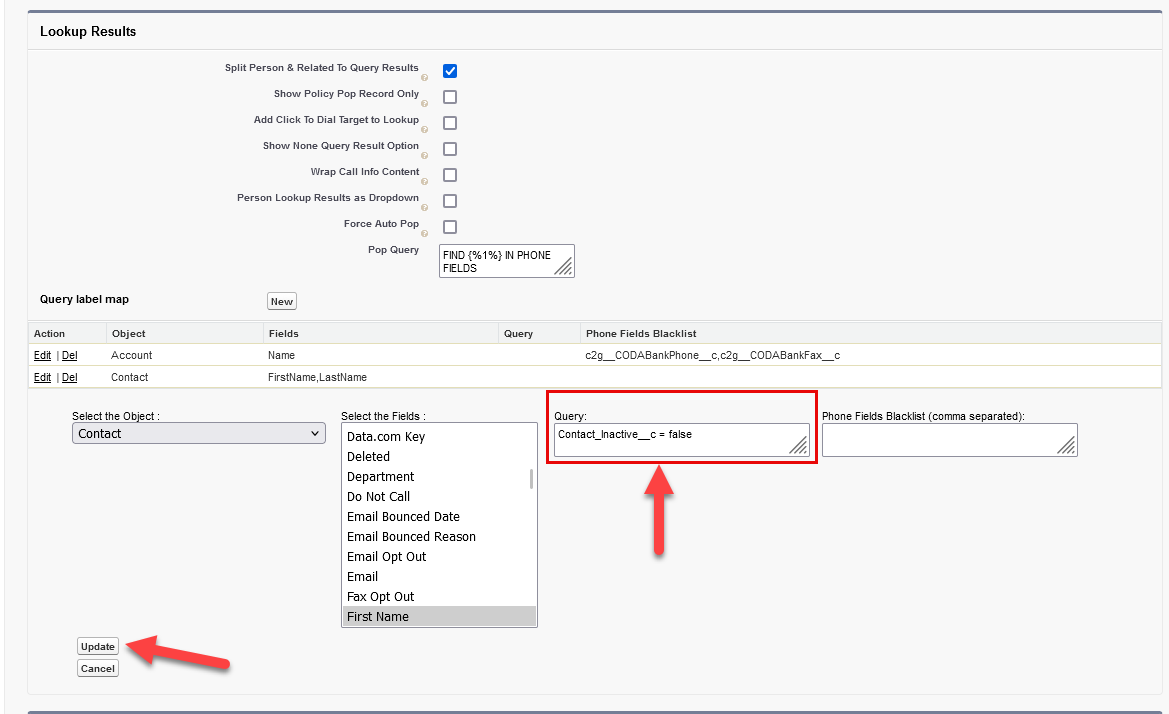Image resolution: width=1169 pixels, height=714 pixels.
Task: Select Email Opt Out field
Action: [x=438, y=557]
